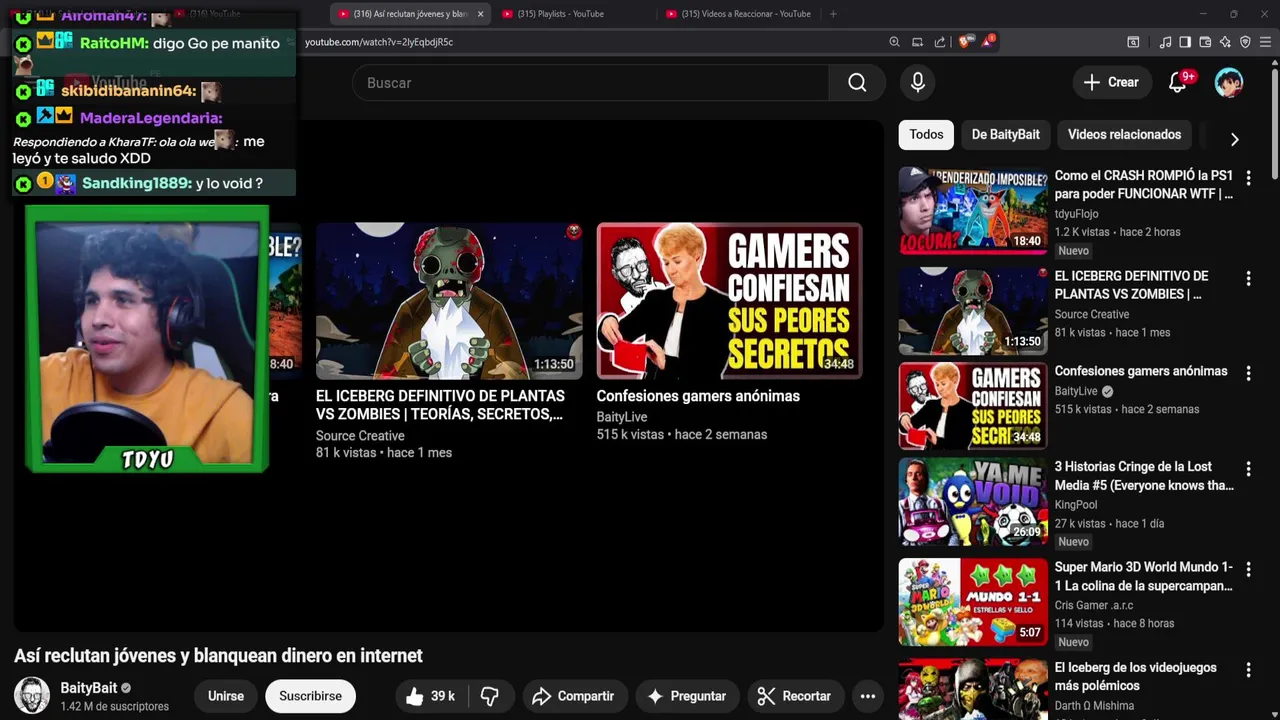Click sidebar channel name 'Cris Gamer .a.r.c'
This screenshot has height=720, width=1280.
[1094, 605]
